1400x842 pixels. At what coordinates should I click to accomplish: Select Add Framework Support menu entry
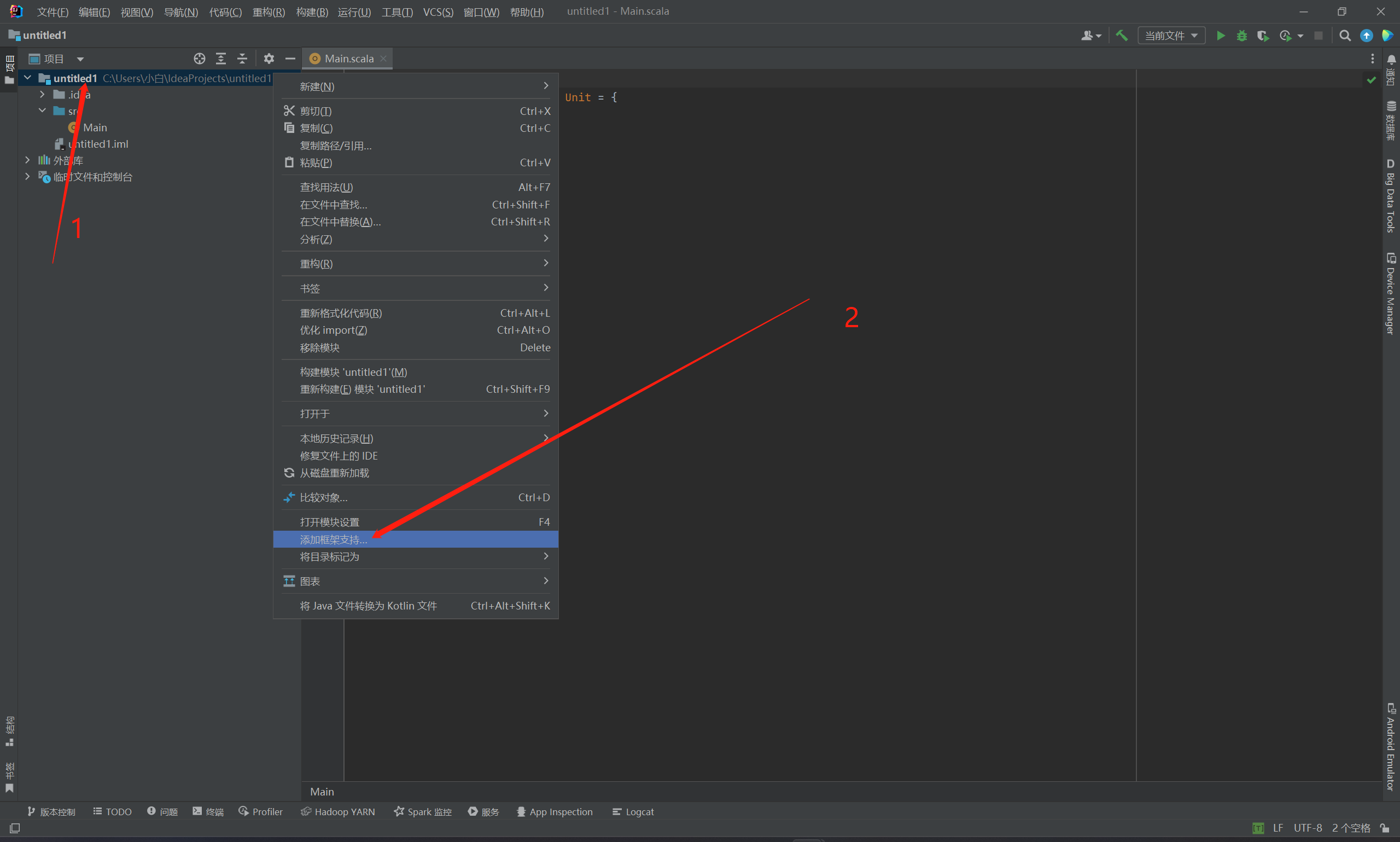[x=334, y=539]
